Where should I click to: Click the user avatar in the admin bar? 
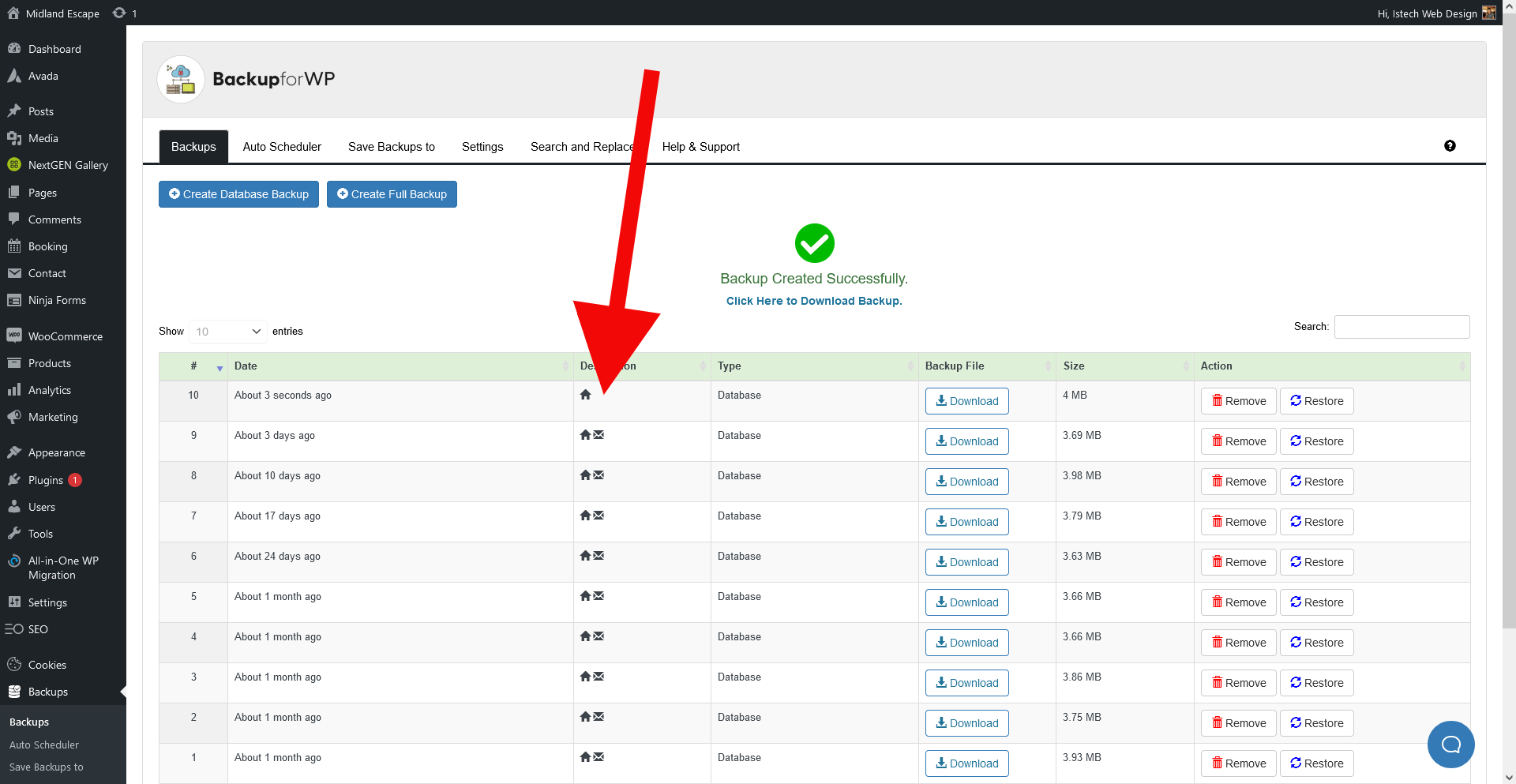[1489, 13]
